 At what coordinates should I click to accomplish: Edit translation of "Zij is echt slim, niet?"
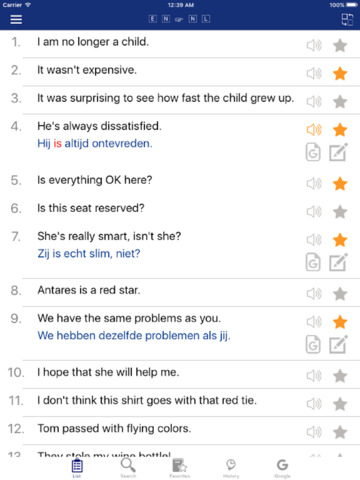338,262
